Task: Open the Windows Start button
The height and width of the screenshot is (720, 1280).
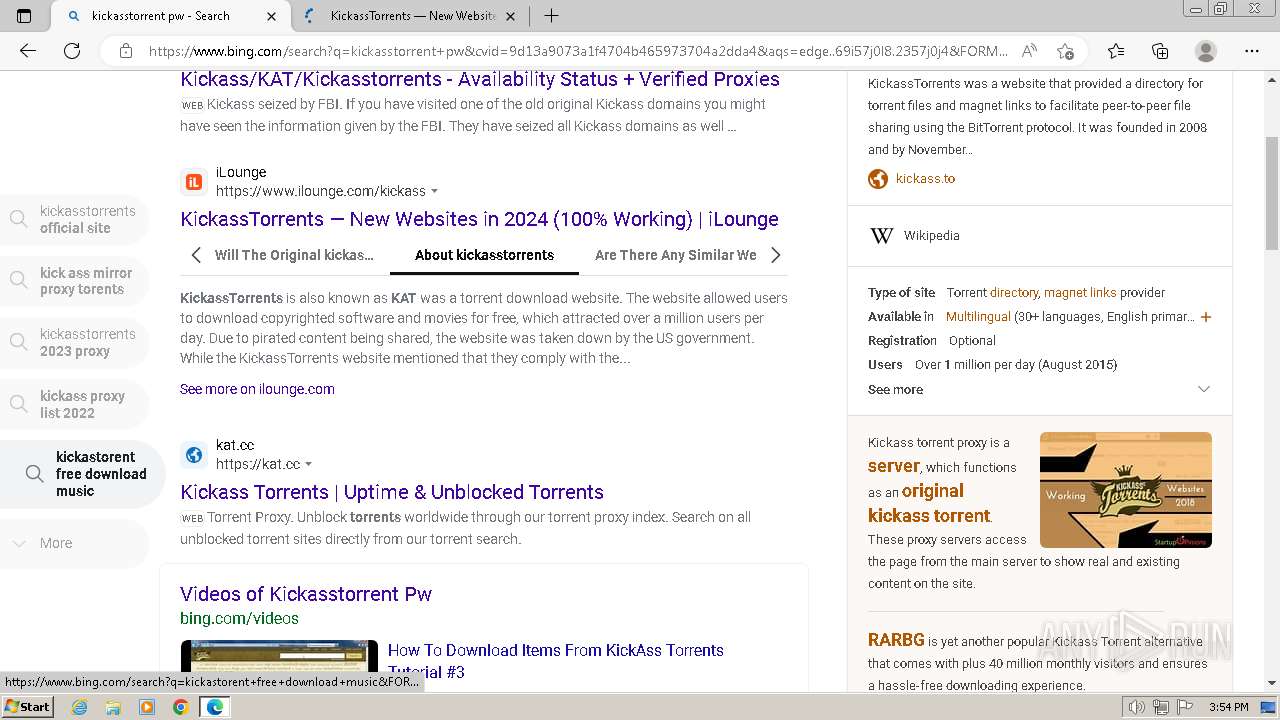Action: tap(27, 706)
